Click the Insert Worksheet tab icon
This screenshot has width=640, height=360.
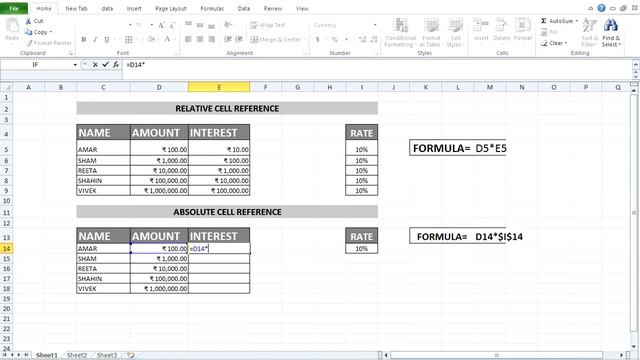[x=131, y=355]
